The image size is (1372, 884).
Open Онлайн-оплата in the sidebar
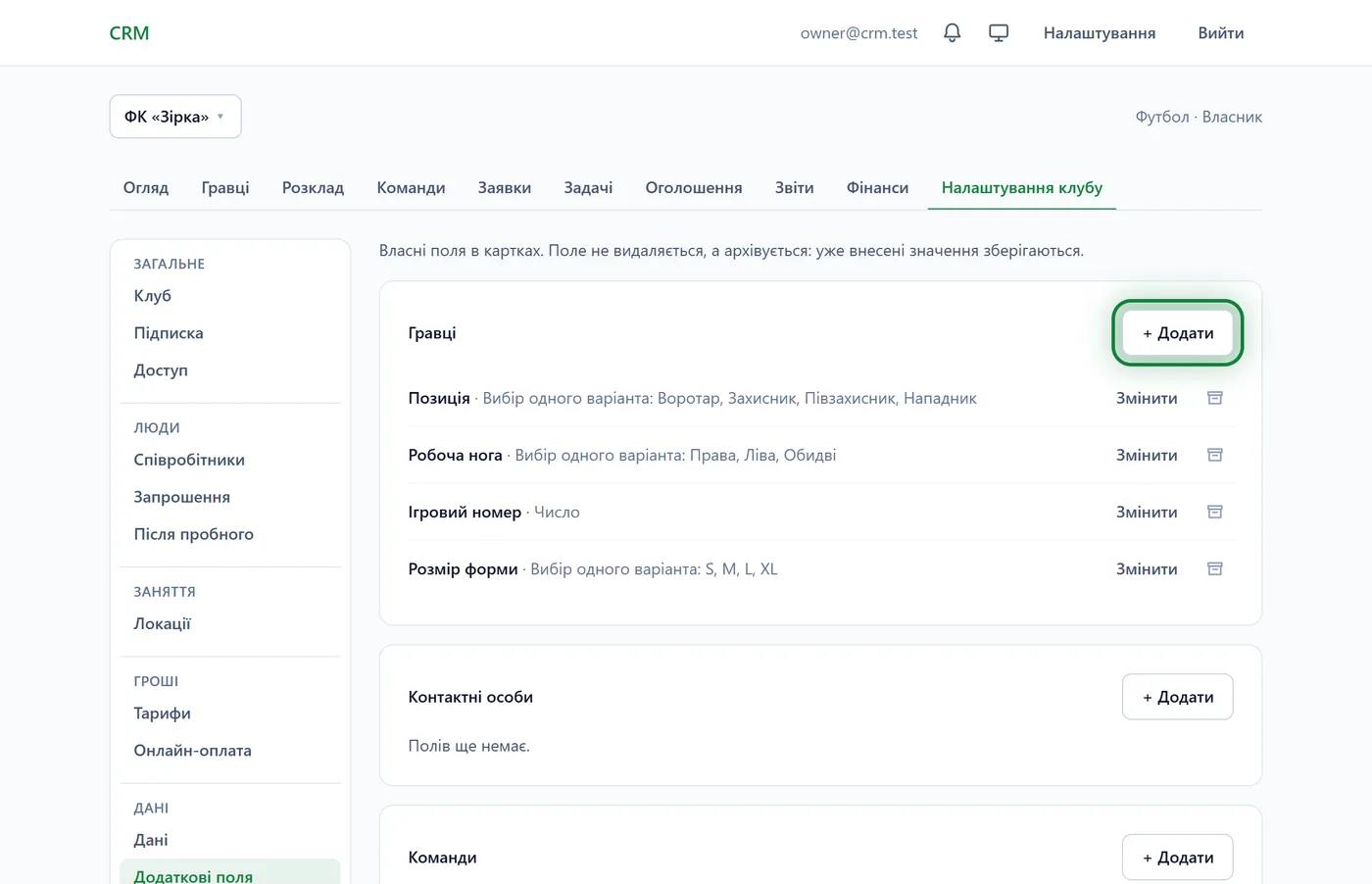[230, 751]
